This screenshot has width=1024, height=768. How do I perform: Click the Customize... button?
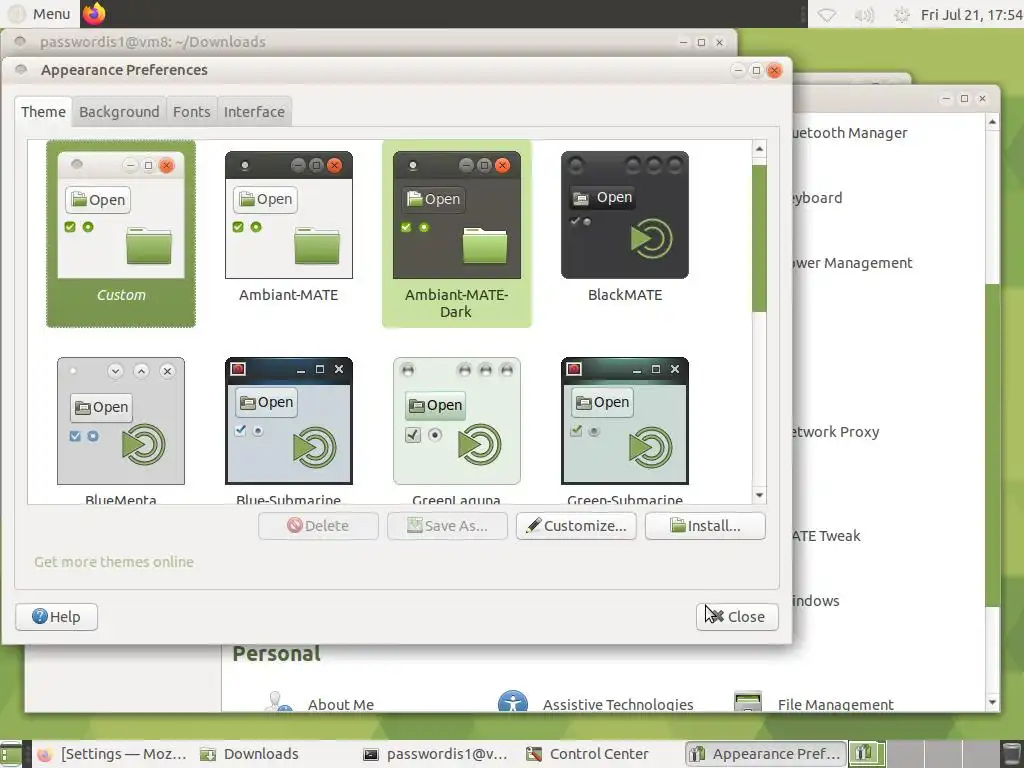tap(576, 526)
